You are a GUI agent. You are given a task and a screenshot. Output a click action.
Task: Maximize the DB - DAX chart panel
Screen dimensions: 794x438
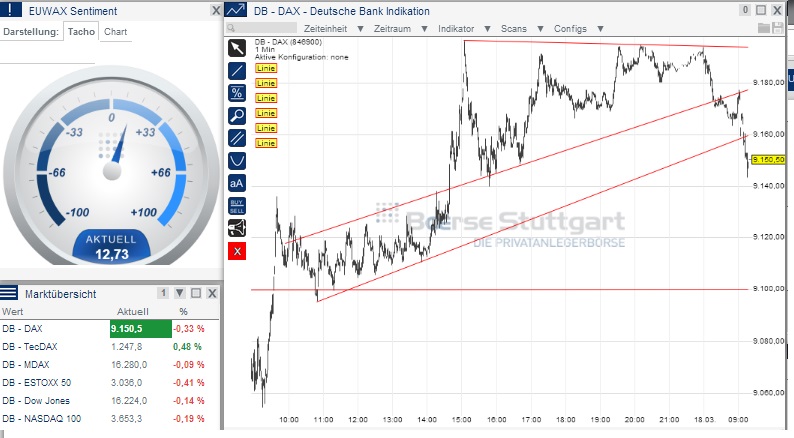pos(761,10)
